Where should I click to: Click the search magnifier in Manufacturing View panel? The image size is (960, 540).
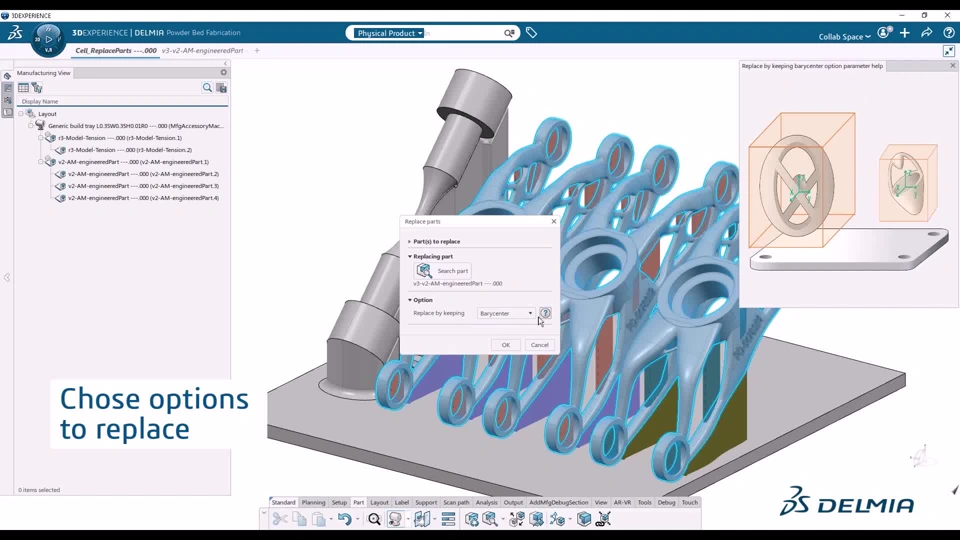(x=208, y=88)
